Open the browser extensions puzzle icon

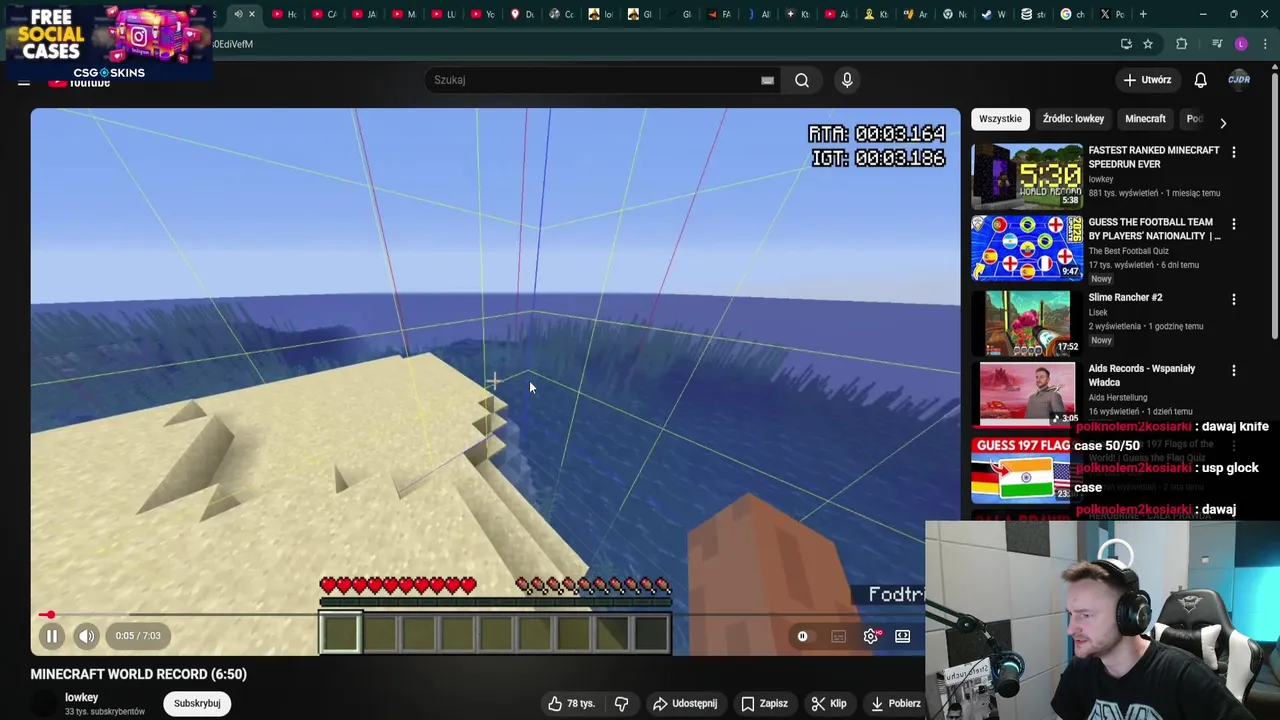point(1181,44)
